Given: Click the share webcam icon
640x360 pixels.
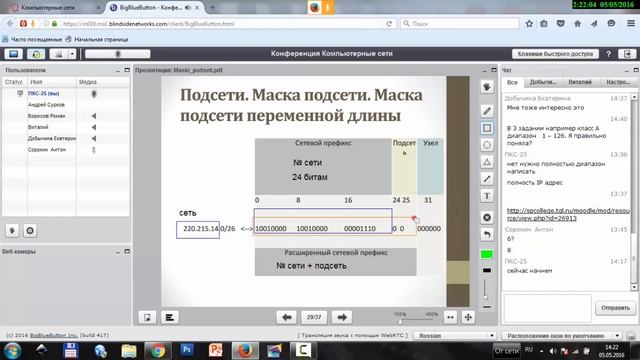Looking at the screenshot, I should [x=59, y=54].
